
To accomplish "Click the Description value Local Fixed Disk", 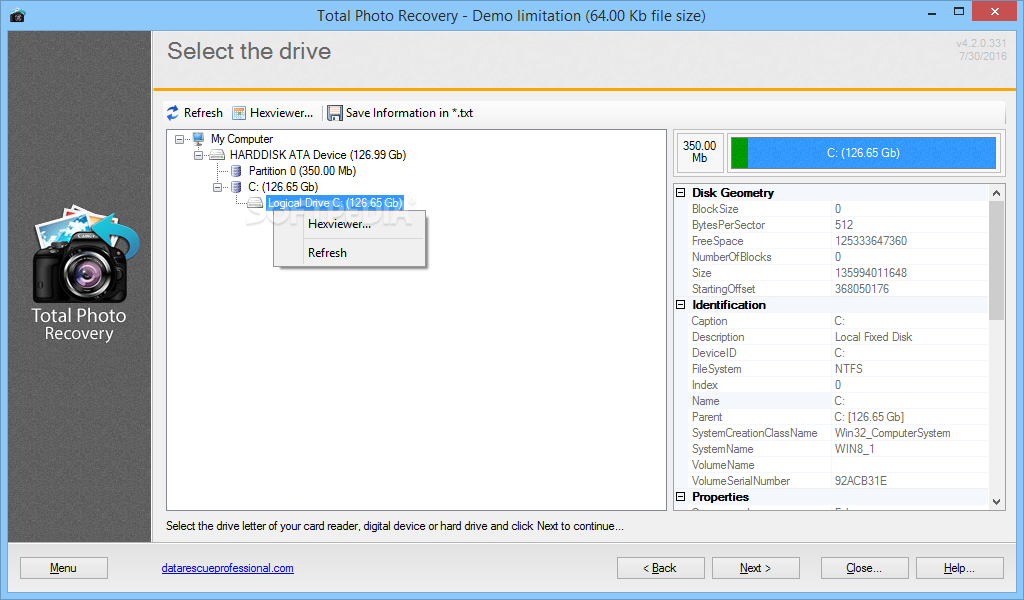I will (873, 337).
